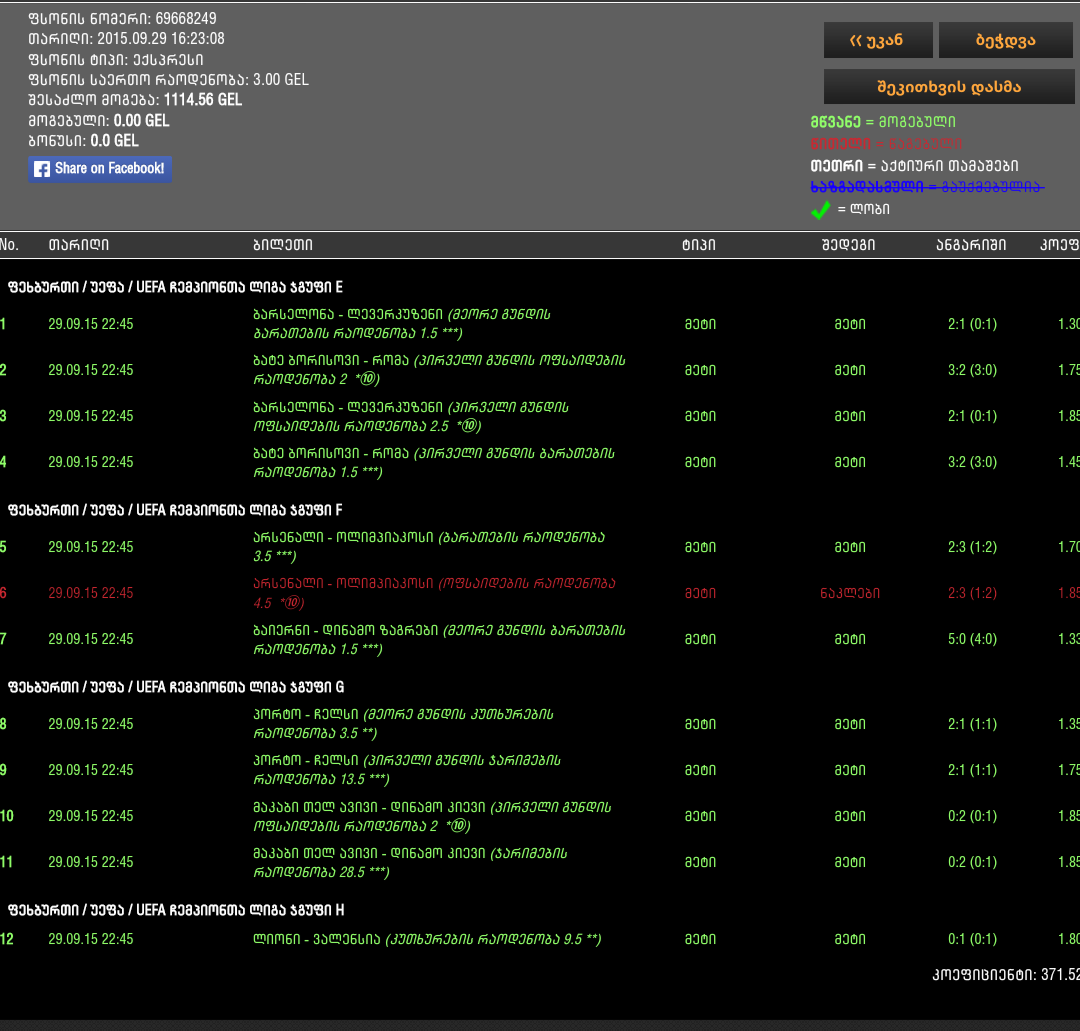Click the ⑩ symbol in row 10 bet

tap(458, 826)
